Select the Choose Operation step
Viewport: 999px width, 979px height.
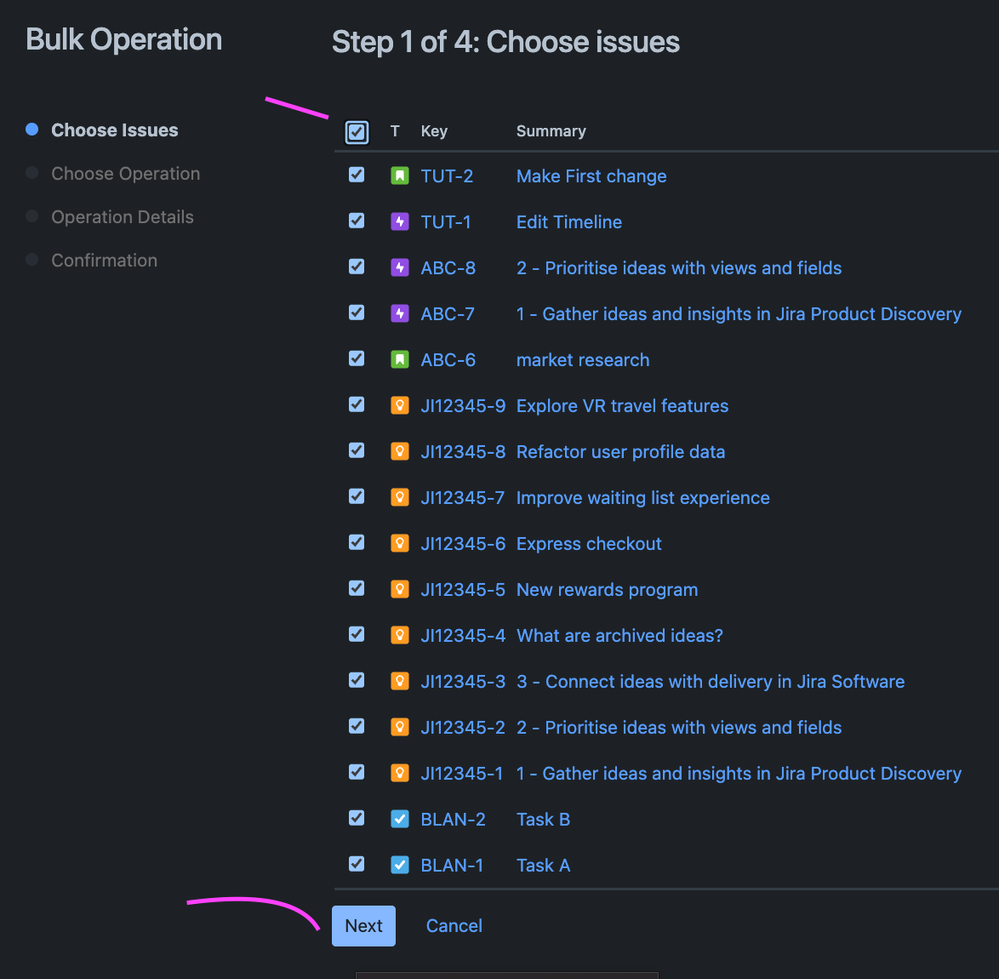125,173
